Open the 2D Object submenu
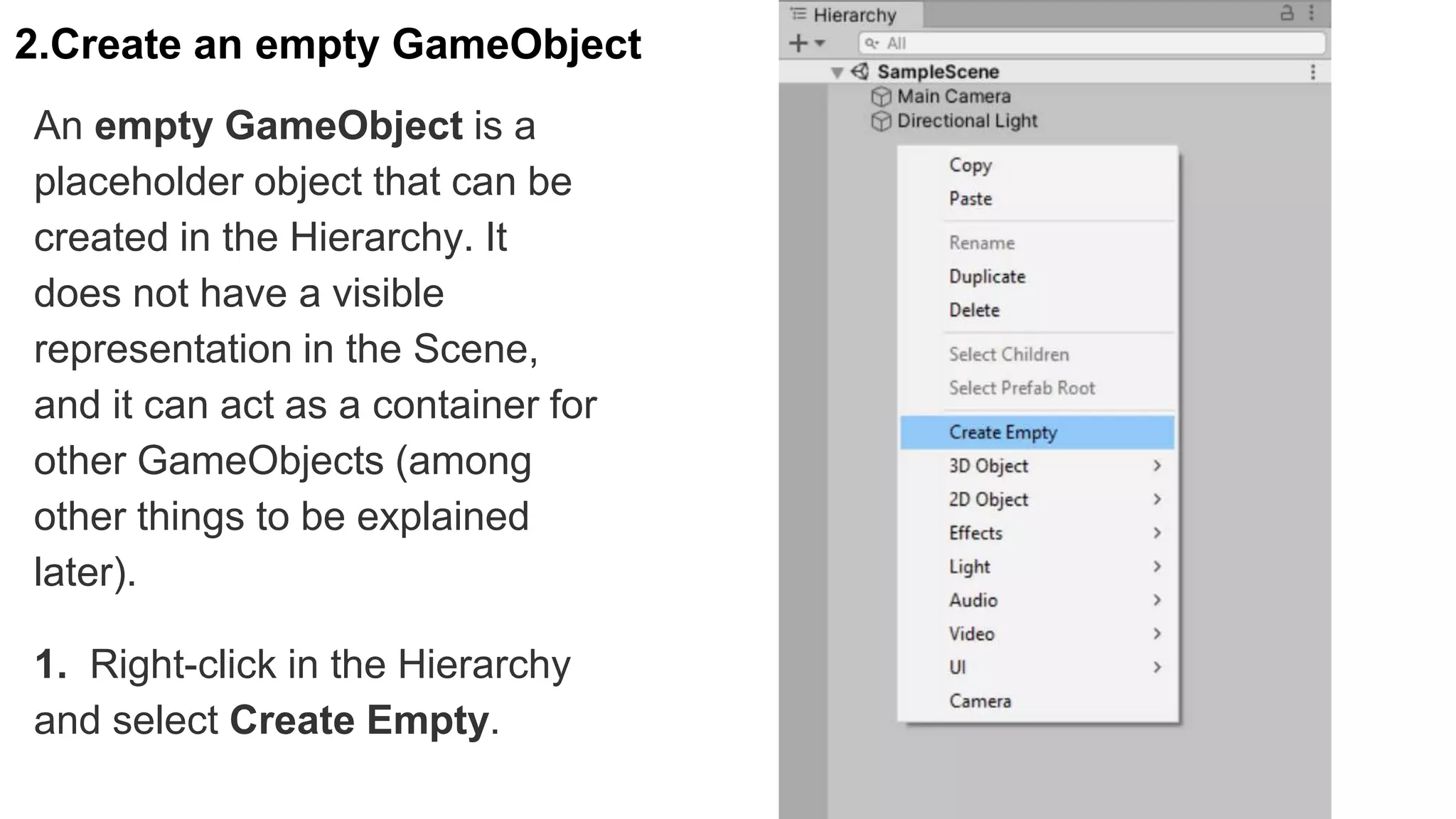The height and width of the screenshot is (819, 1456). (x=1038, y=499)
